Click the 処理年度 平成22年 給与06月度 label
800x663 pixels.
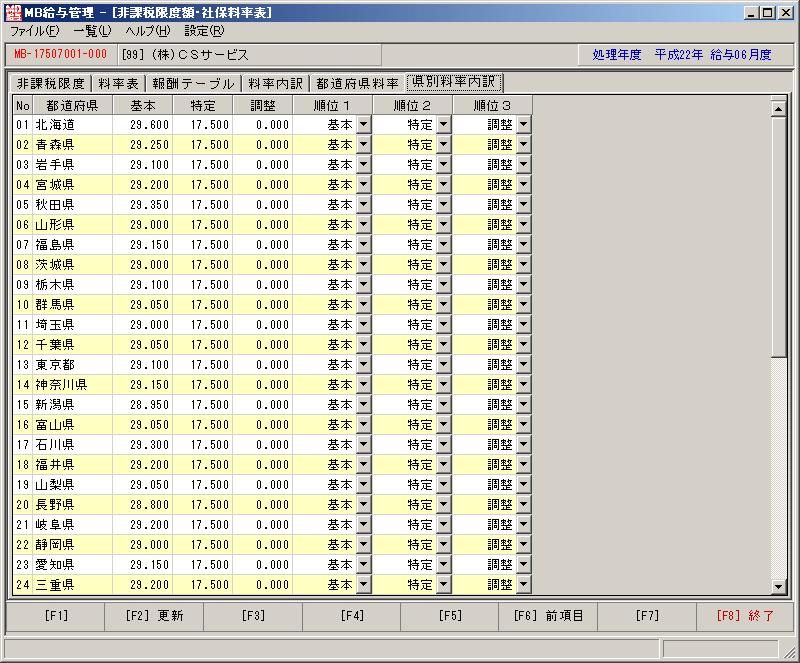(682, 55)
